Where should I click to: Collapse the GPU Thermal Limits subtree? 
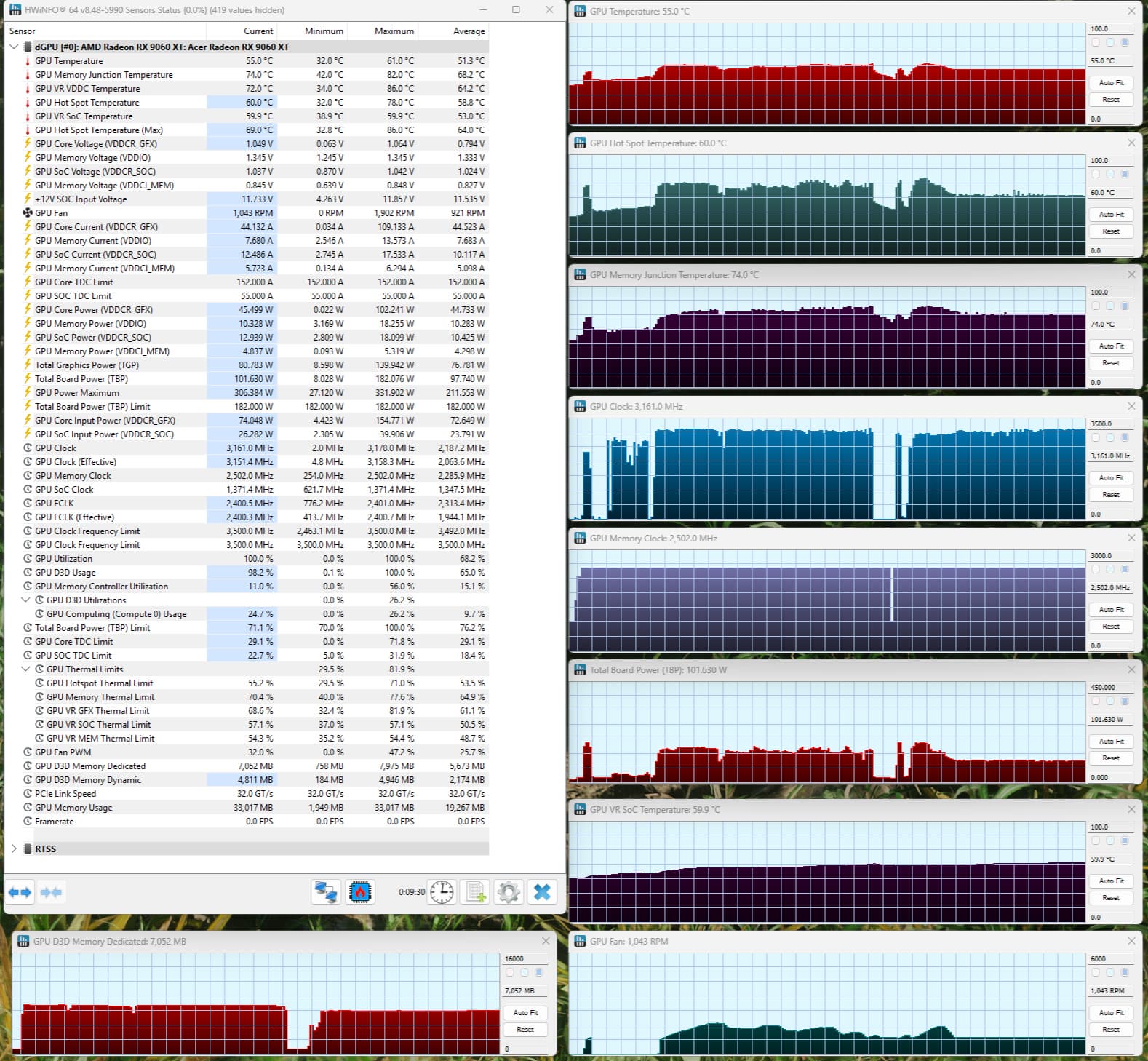(x=25, y=669)
